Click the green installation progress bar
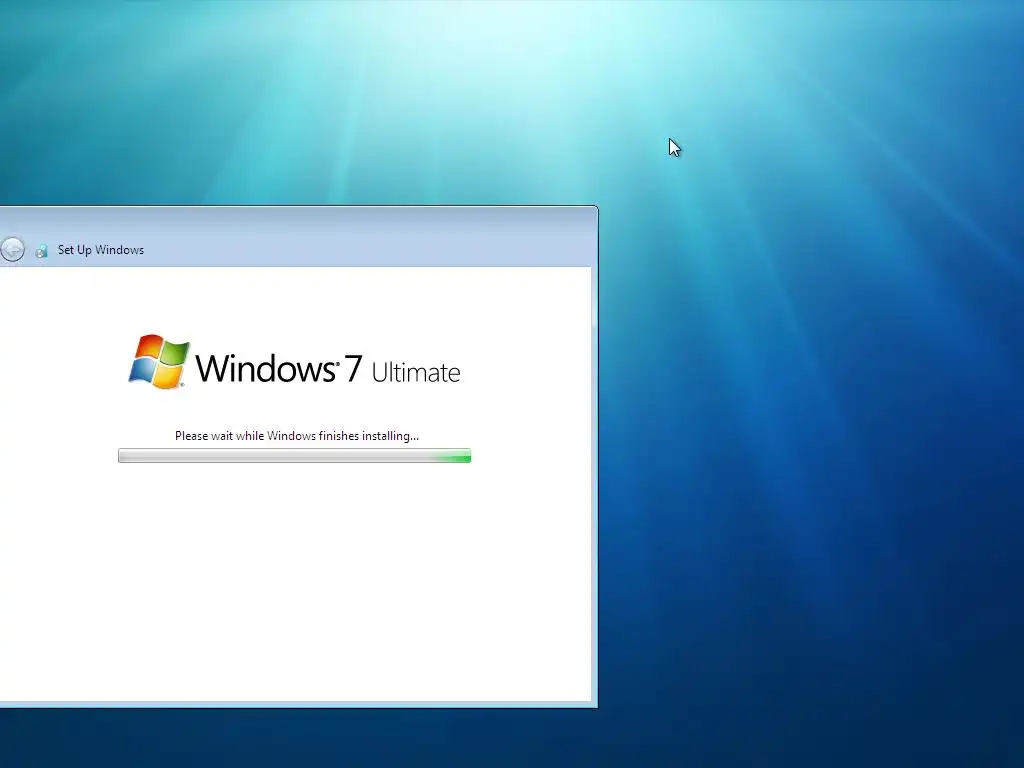Screen dimensions: 1024x768 [x=295, y=456]
